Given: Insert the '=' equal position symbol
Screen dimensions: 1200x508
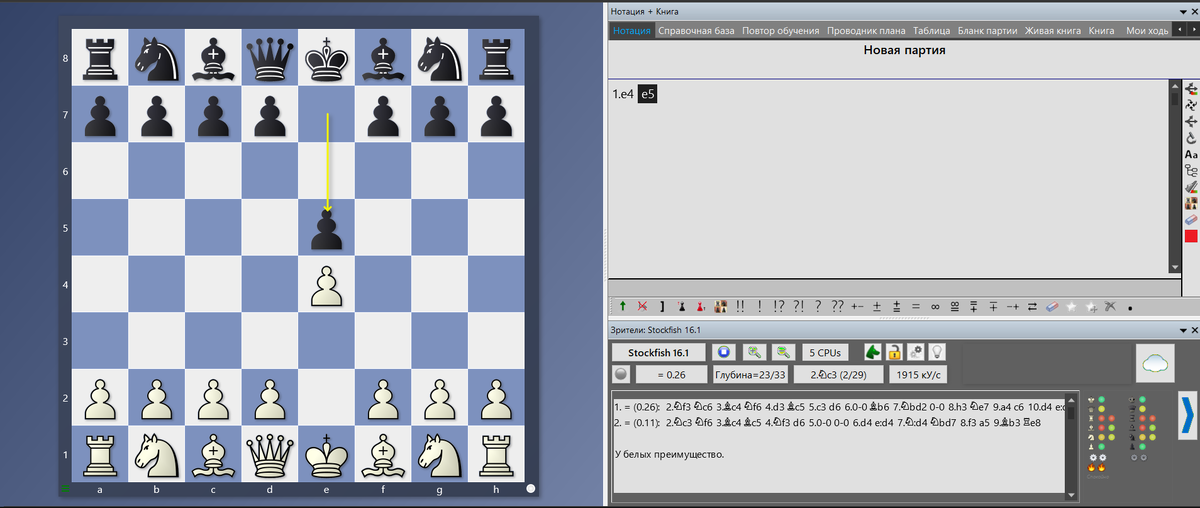Looking at the screenshot, I should pos(916,306).
